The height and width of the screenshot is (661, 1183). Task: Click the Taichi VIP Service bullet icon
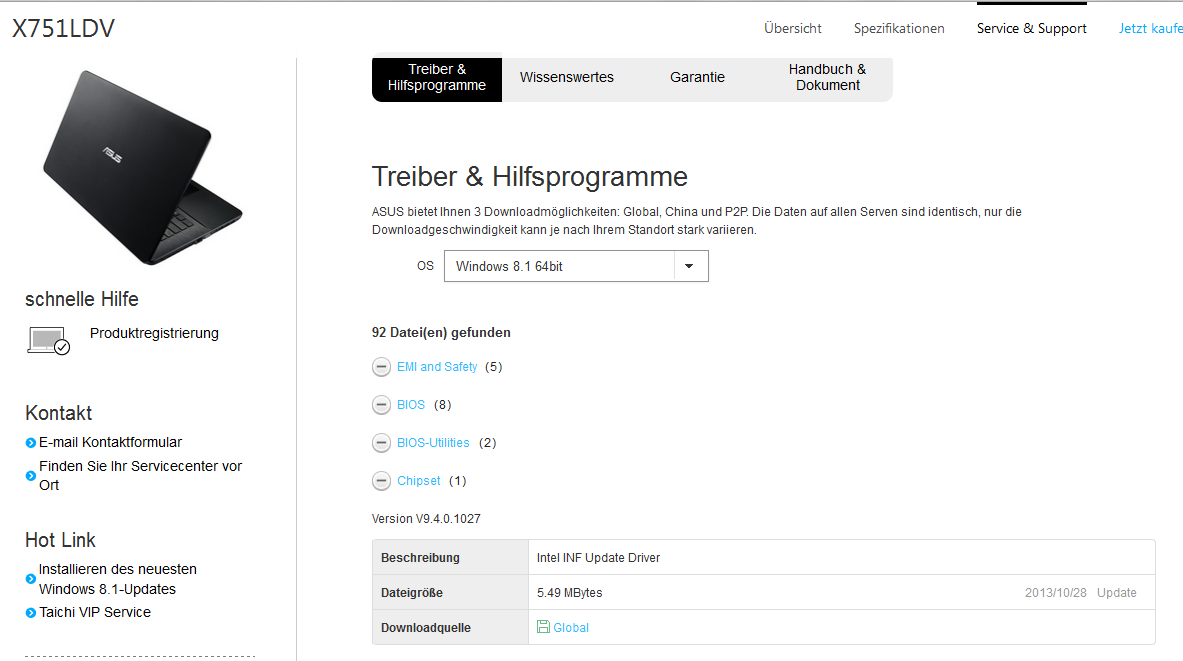(31, 613)
